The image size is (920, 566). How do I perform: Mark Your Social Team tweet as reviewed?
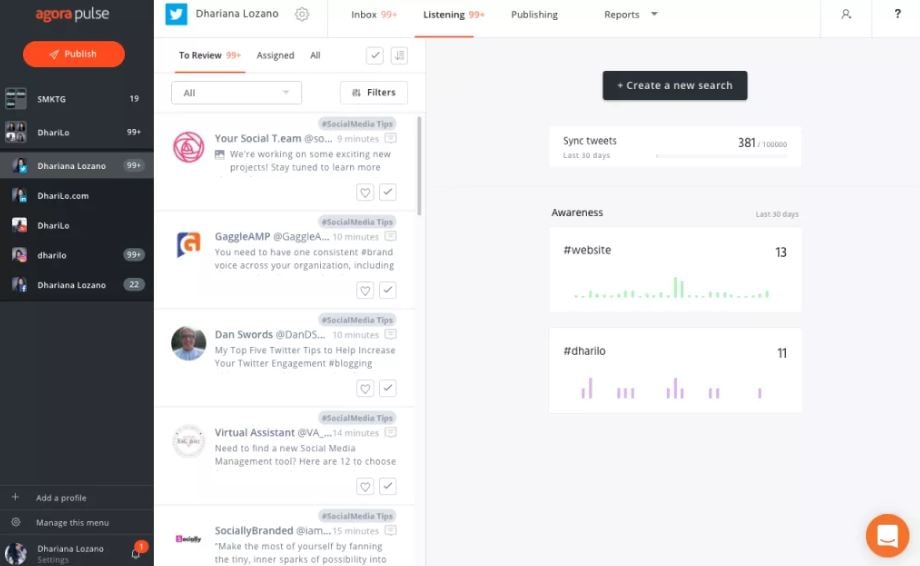[388, 192]
